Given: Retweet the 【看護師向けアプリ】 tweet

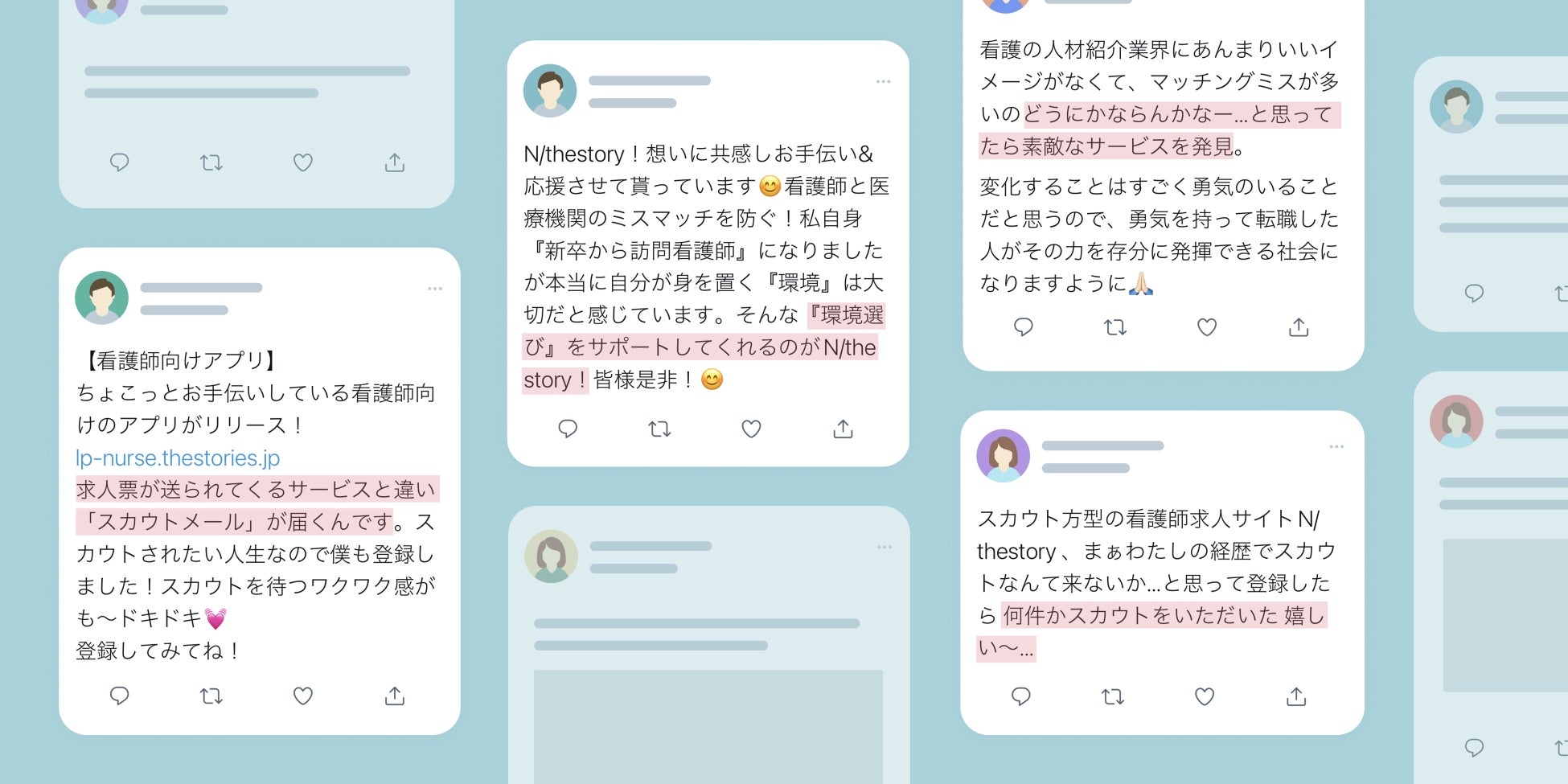Looking at the screenshot, I should (x=211, y=696).
